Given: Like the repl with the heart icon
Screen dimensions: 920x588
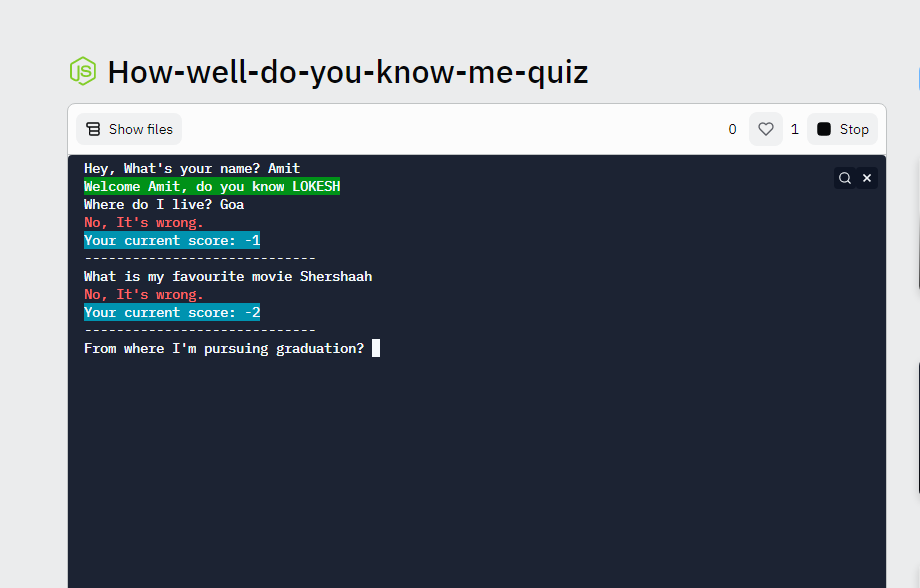Looking at the screenshot, I should (766, 129).
